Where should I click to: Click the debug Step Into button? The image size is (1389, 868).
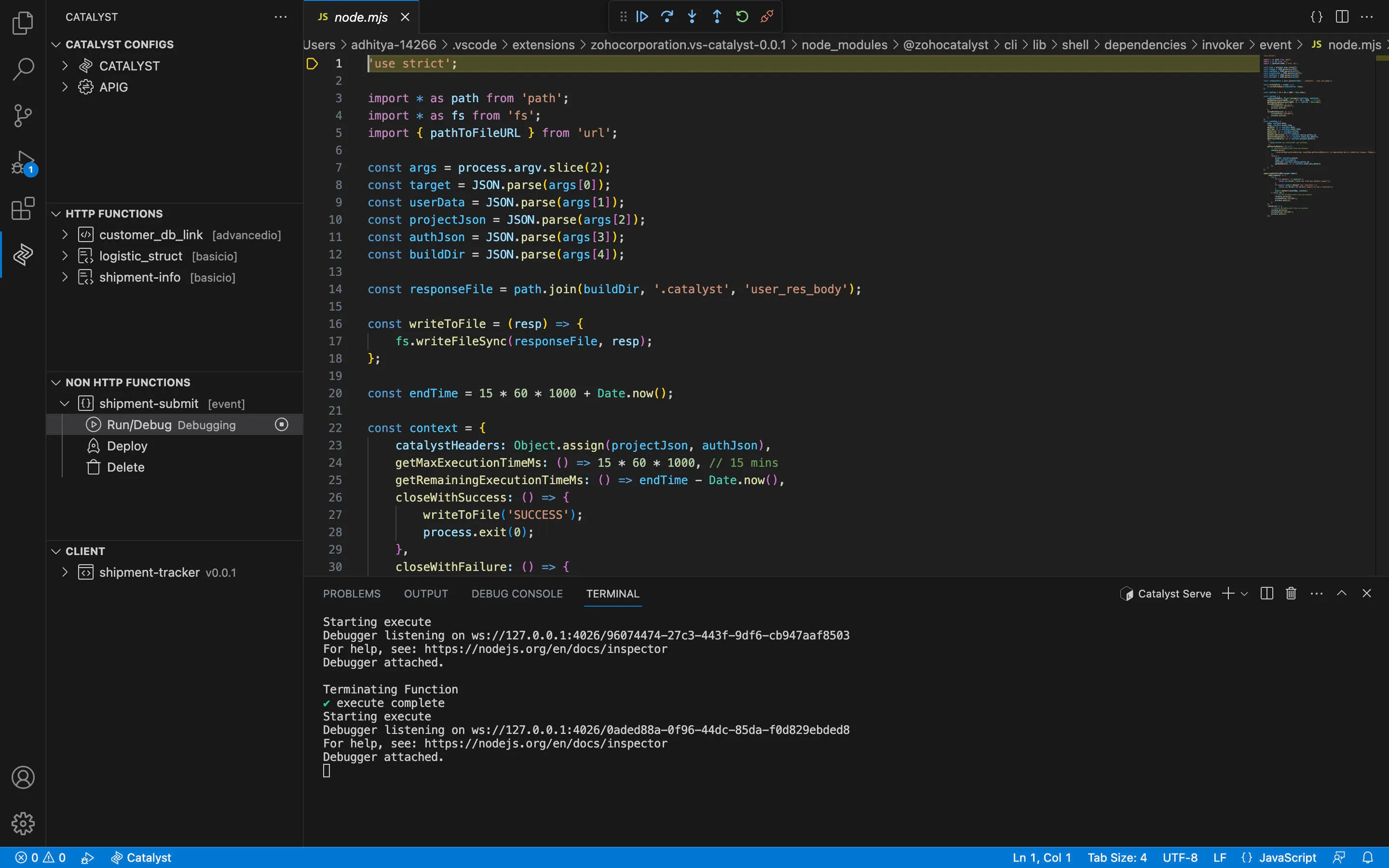692,17
